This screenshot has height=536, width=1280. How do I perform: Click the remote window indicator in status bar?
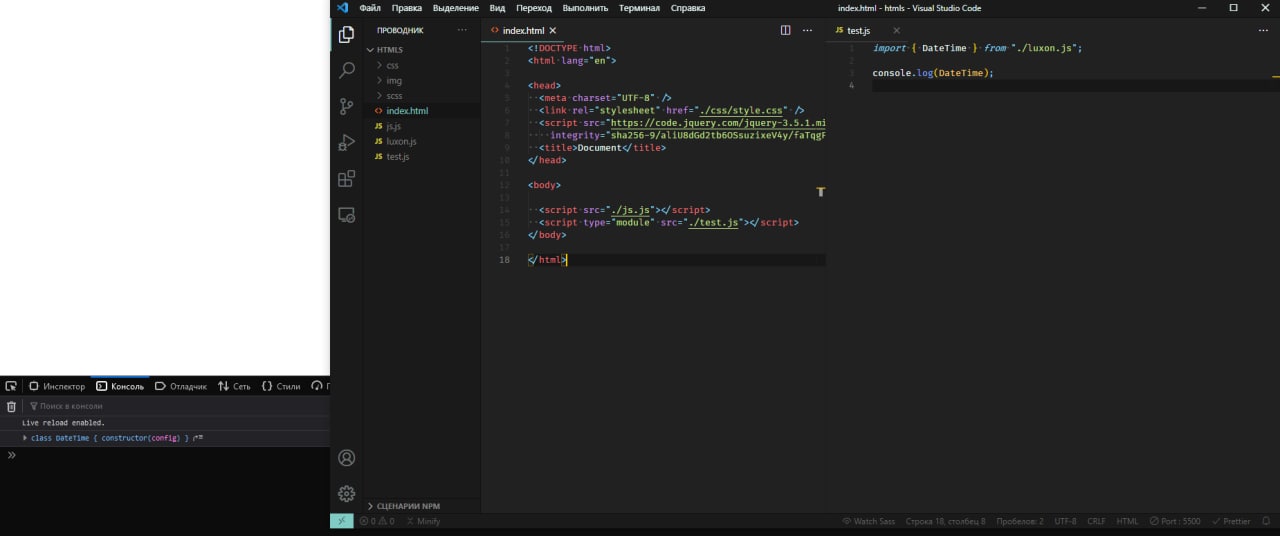coord(341,521)
